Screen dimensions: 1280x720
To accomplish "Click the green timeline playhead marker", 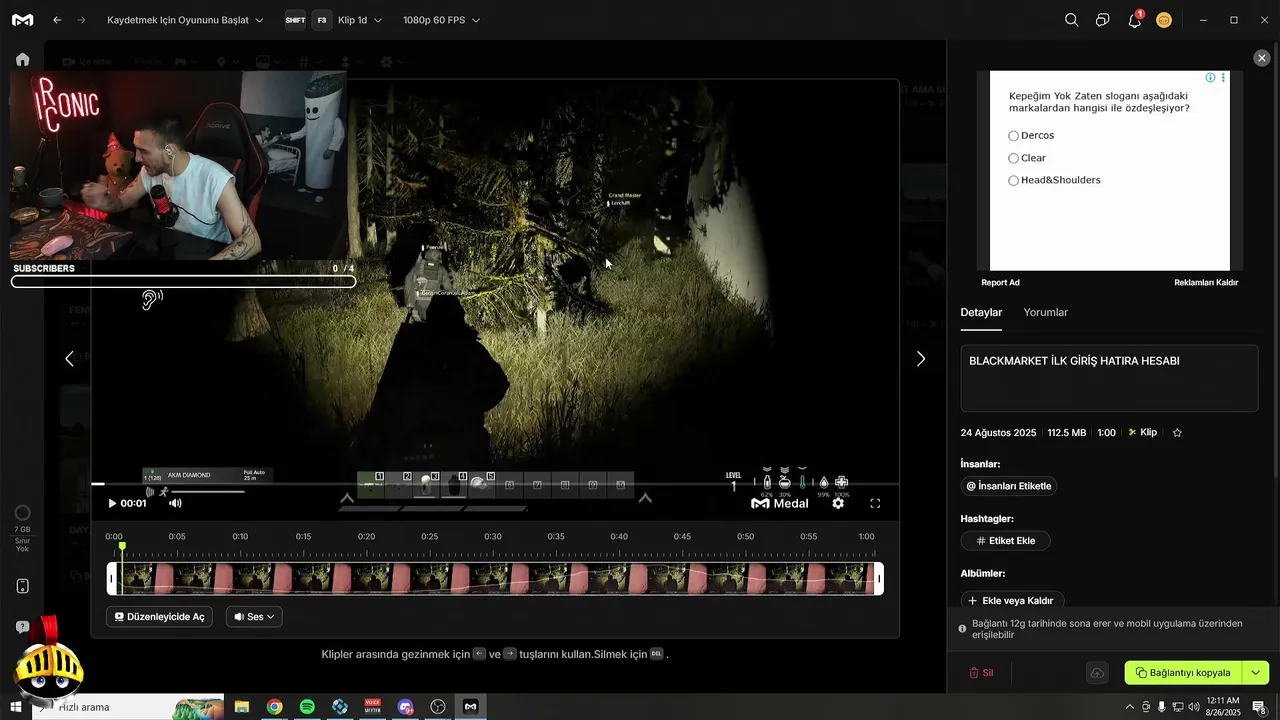I will click(x=122, y=546).
